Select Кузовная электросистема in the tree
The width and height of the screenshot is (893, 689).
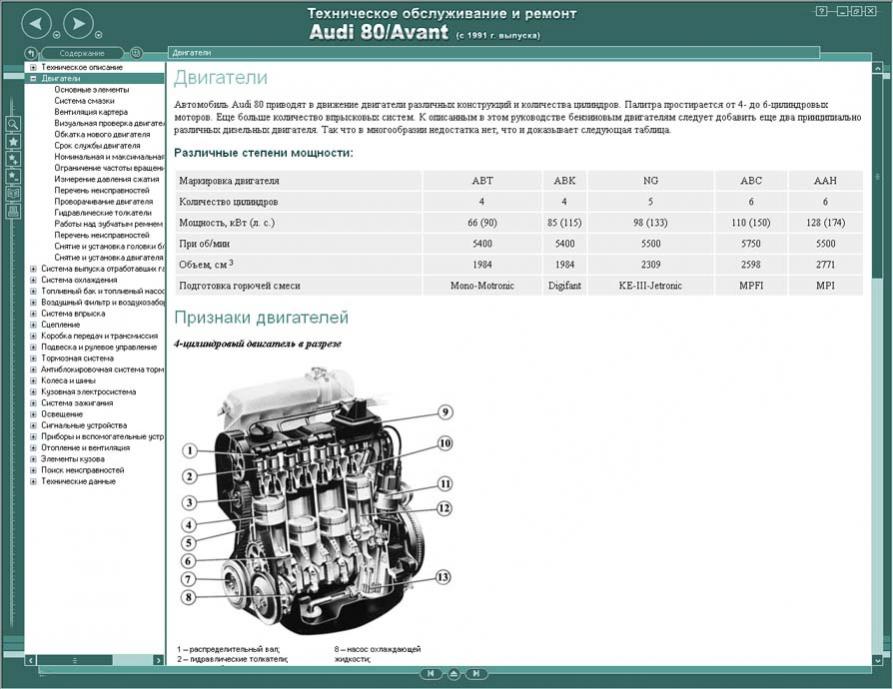coord(88,392)
